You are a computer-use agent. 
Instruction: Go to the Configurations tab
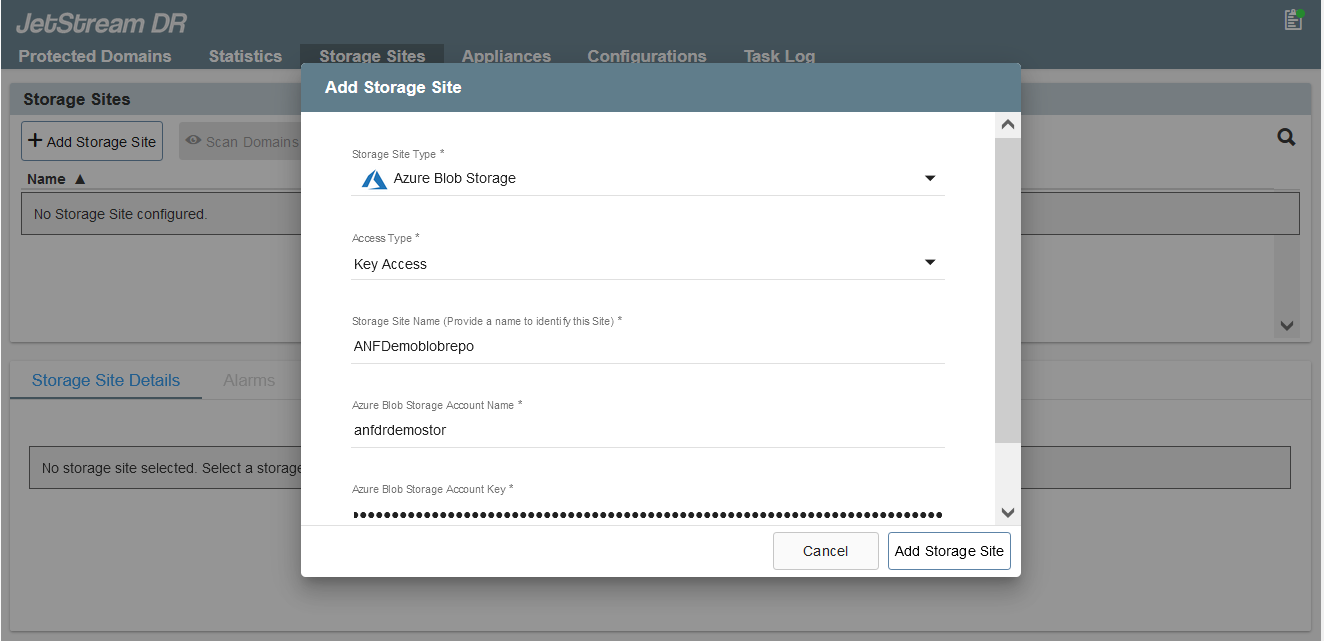647,56
